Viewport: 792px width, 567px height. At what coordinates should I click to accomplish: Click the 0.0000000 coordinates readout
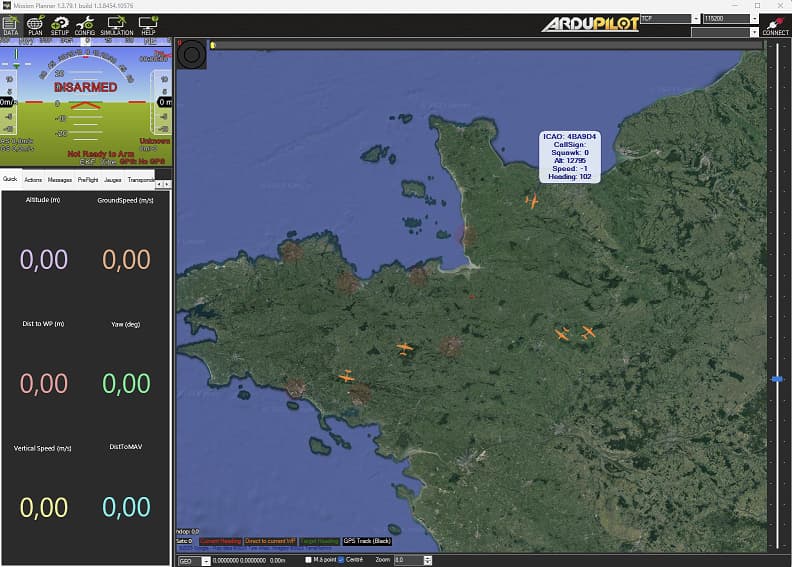(x=239, y=560)
